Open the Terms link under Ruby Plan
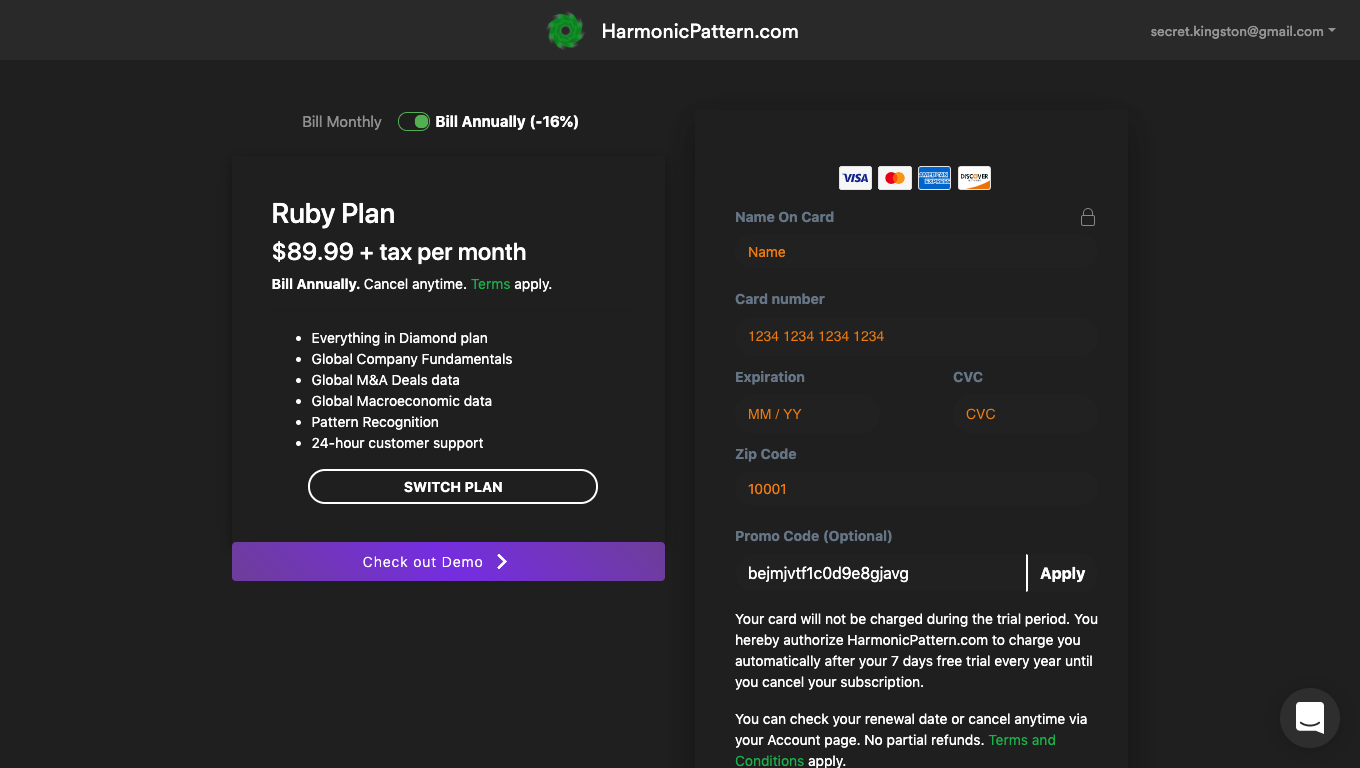The height and width of the screenshot is (768, 1360). coord(490,284)
